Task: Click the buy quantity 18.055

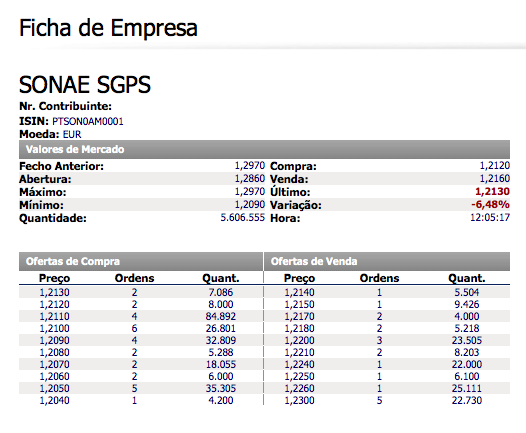Action: (221, 365)
